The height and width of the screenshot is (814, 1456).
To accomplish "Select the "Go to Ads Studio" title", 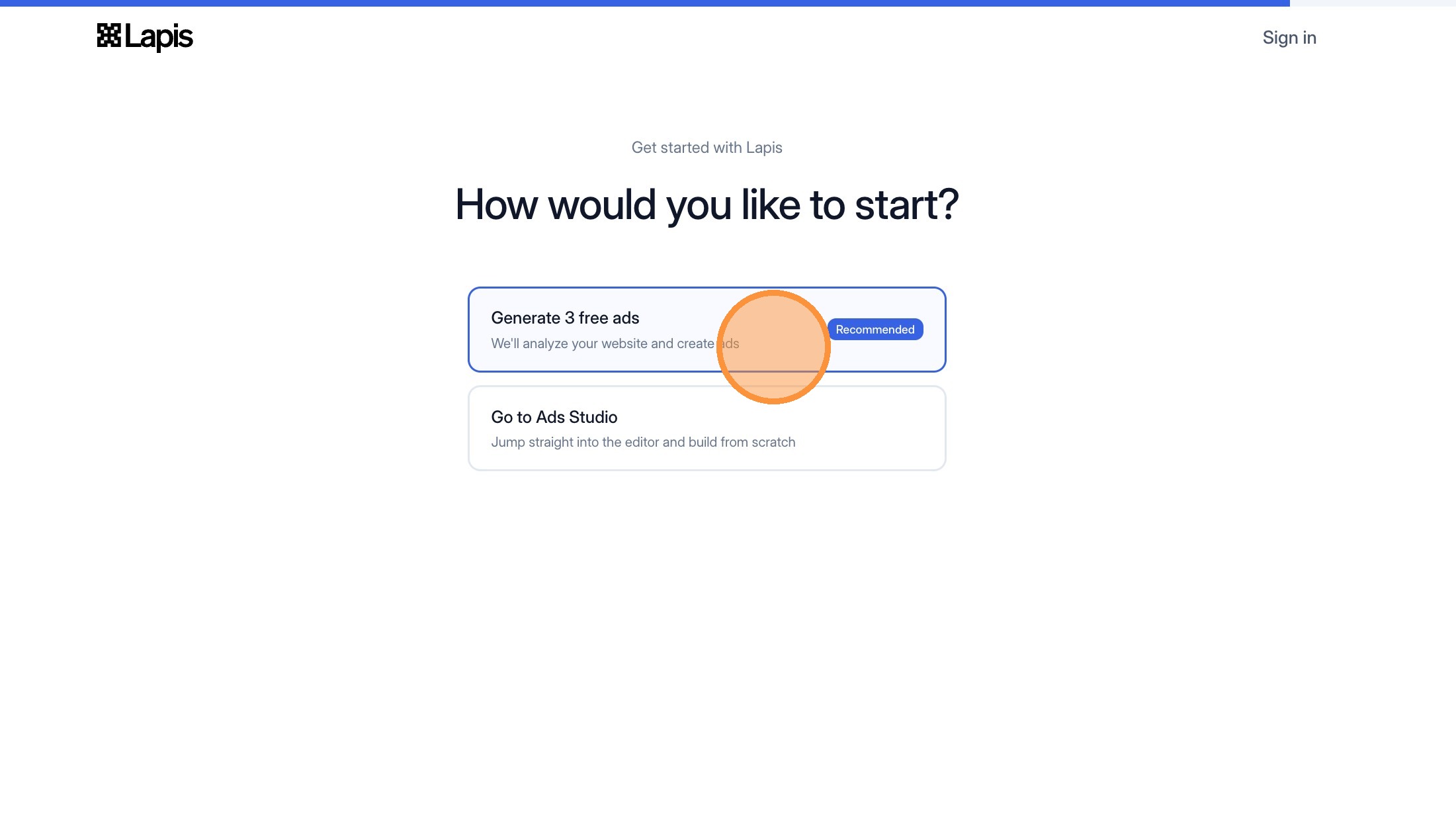I will (554, 417).
